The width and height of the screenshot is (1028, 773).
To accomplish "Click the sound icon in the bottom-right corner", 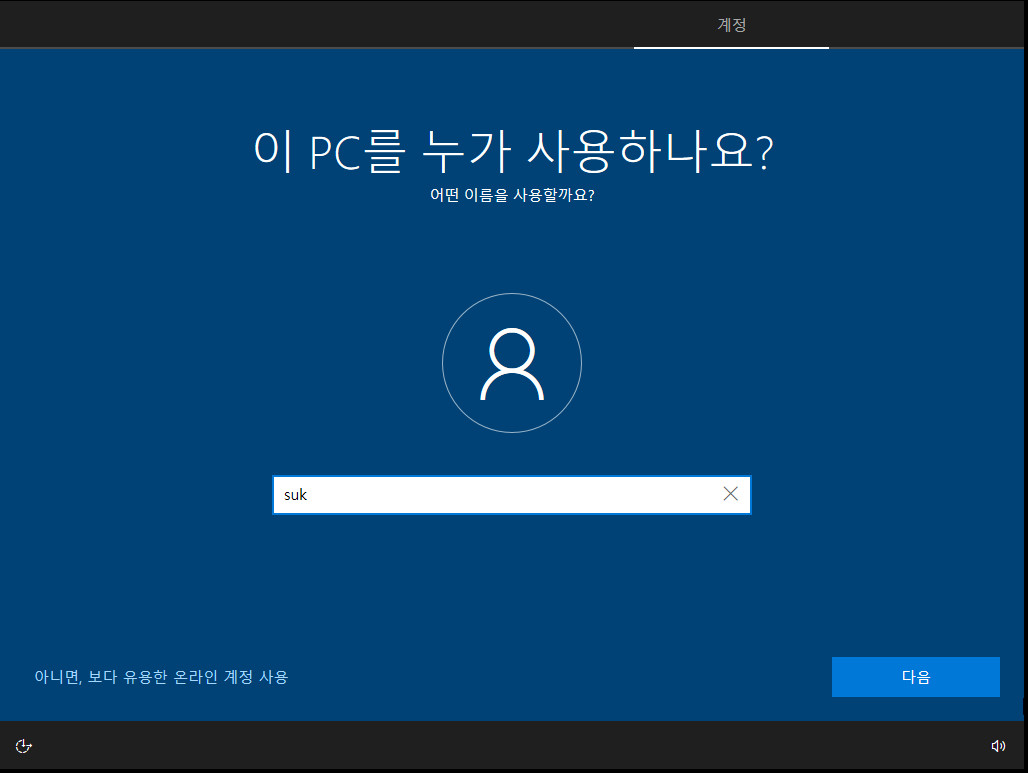I will (x=998, y=745).
